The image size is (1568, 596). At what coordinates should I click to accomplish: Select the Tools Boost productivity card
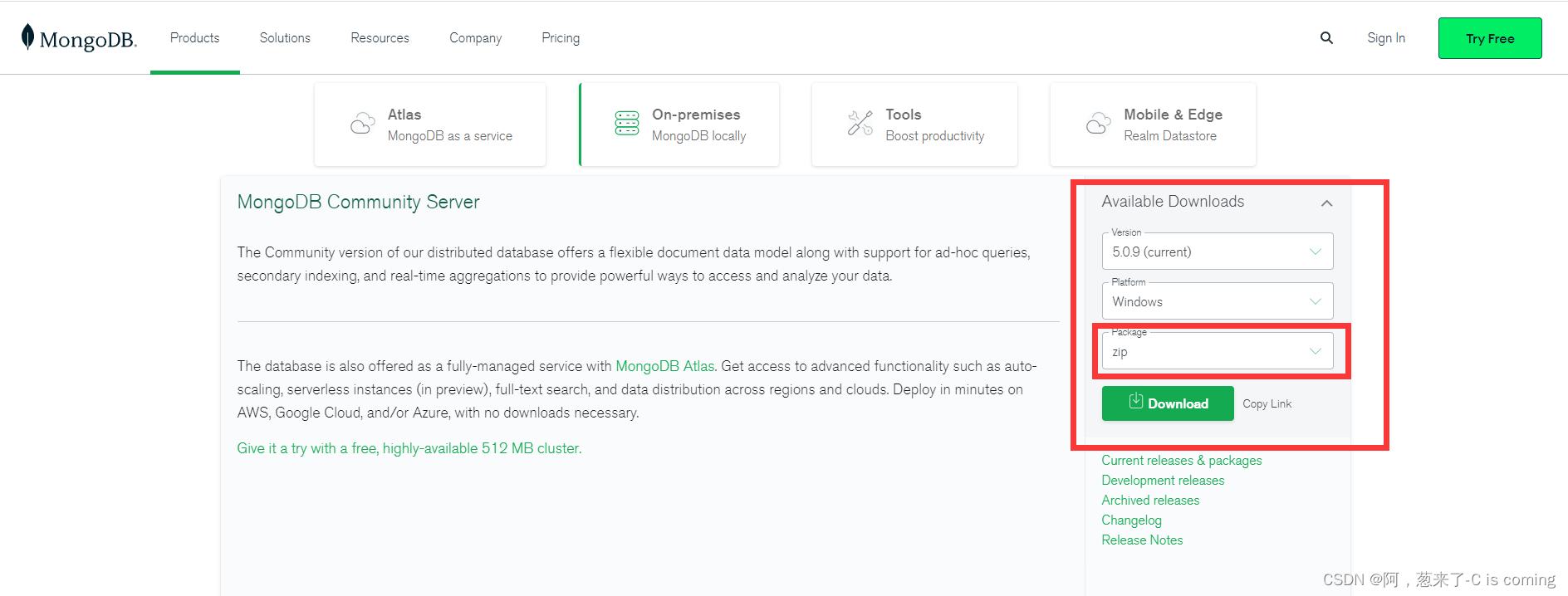(914, 125)
